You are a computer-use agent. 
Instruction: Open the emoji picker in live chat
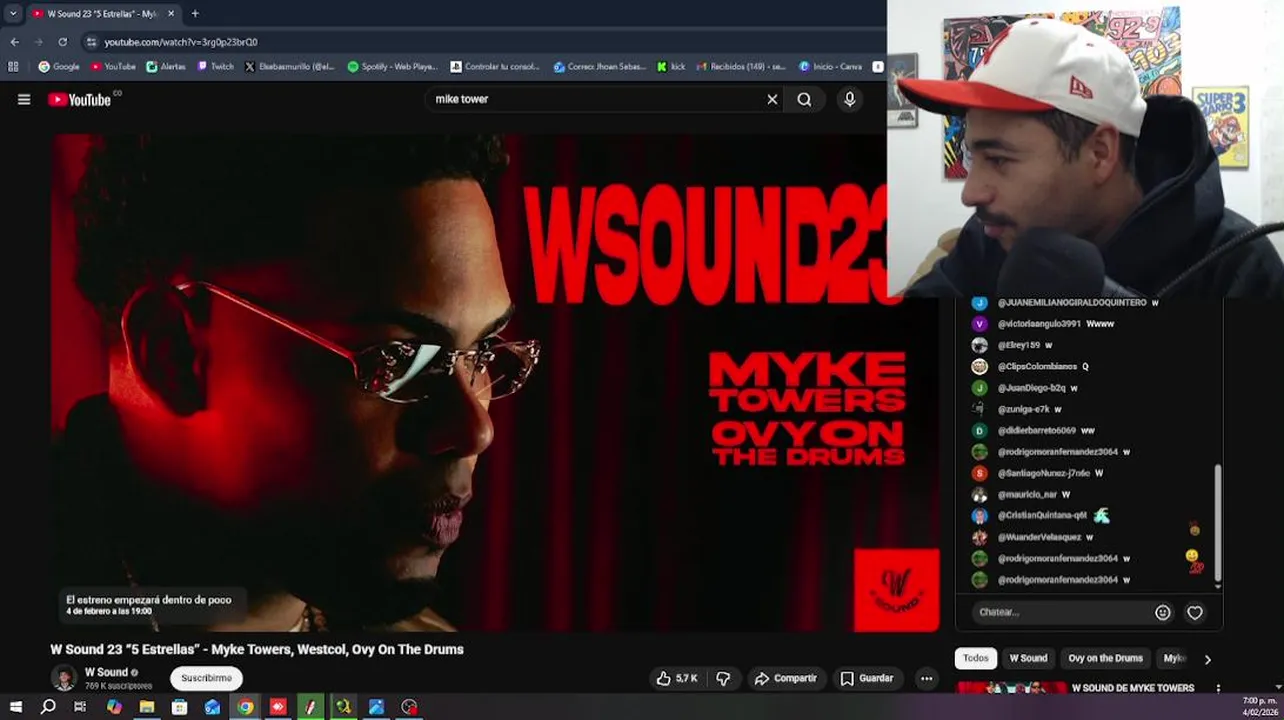1162,612
